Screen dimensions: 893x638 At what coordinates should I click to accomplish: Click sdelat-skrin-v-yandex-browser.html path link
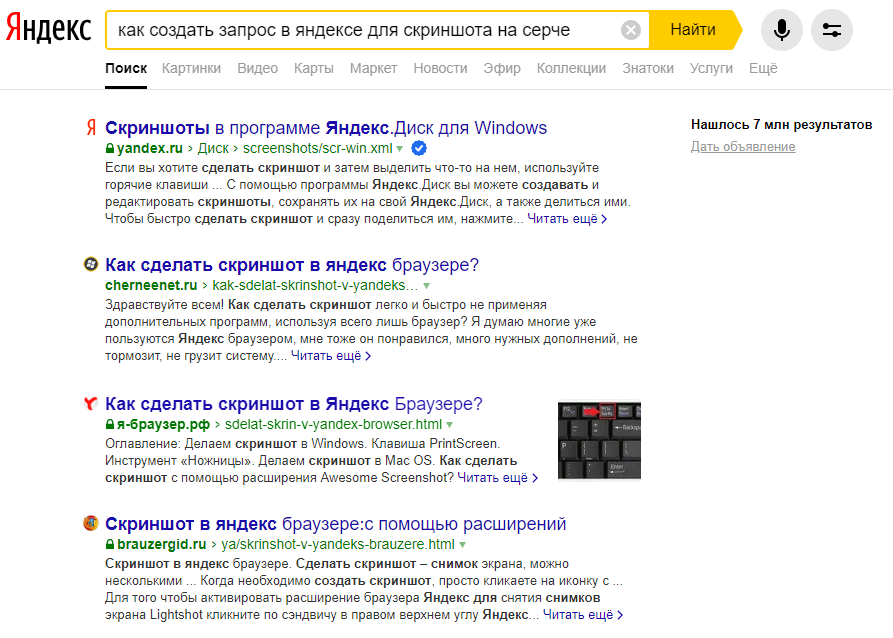(x=333, y=424)
